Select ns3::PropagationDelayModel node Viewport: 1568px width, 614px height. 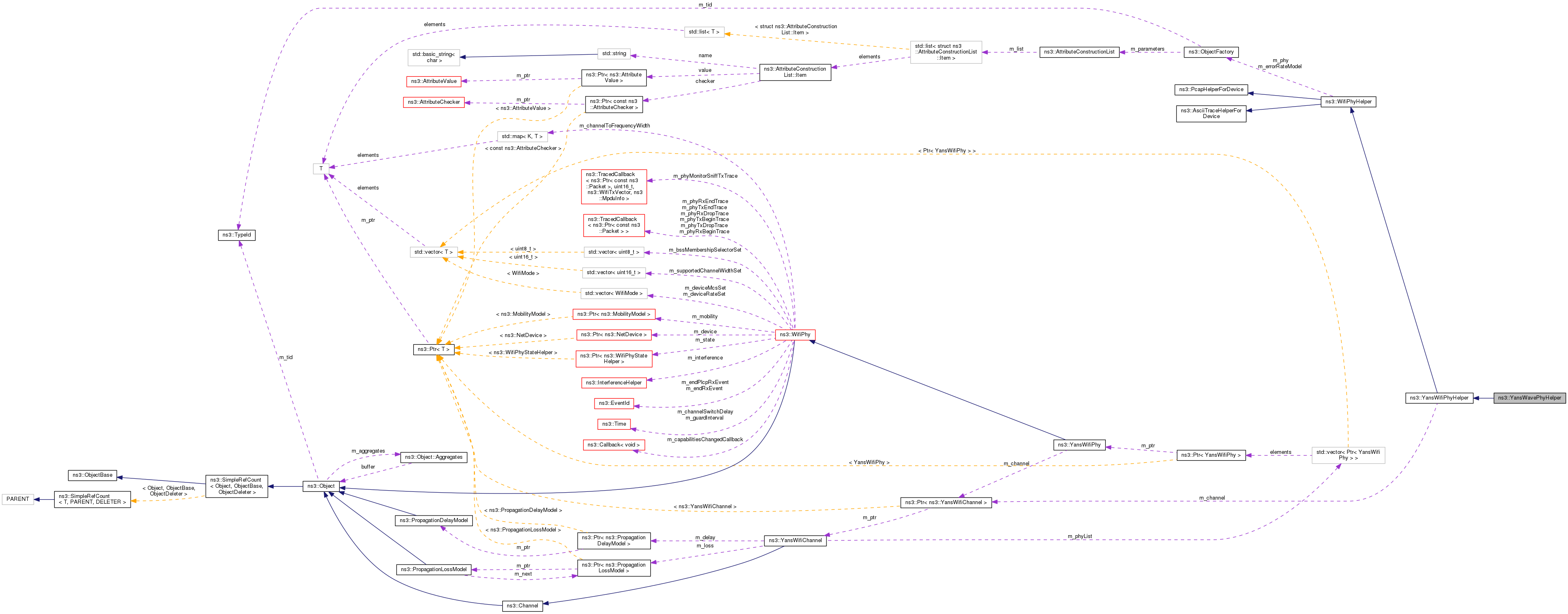coord(433,520)
